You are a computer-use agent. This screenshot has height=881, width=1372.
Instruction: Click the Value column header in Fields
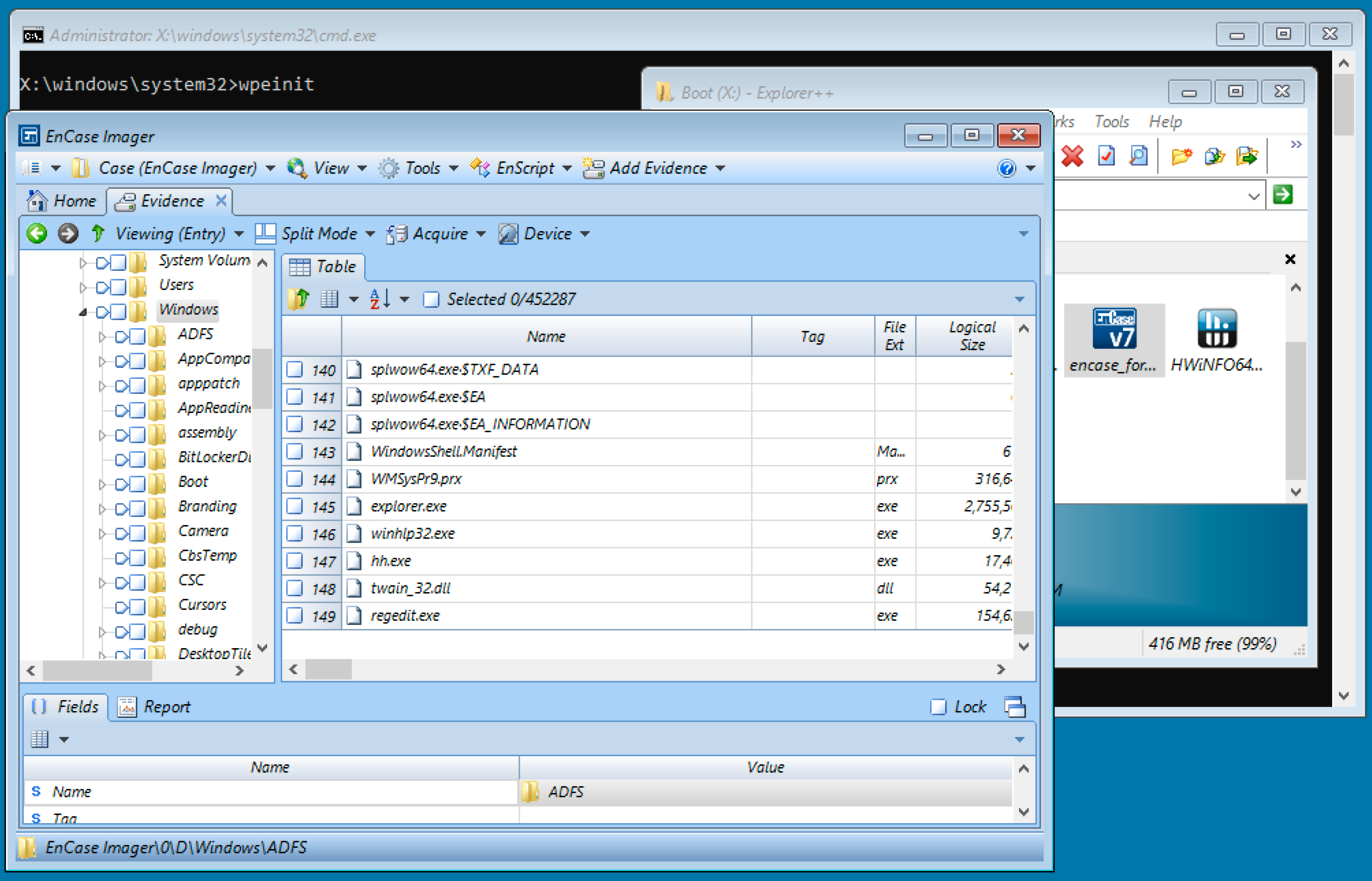point(766,768)
